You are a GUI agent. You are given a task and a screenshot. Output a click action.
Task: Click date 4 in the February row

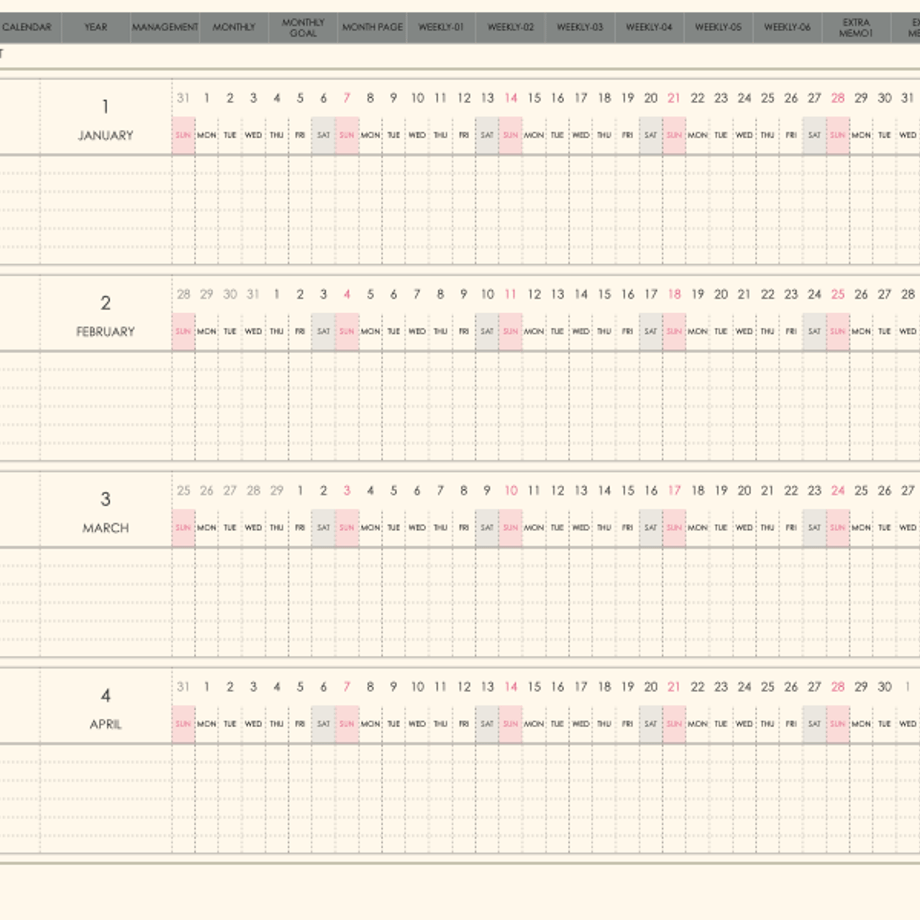[347, 294]
